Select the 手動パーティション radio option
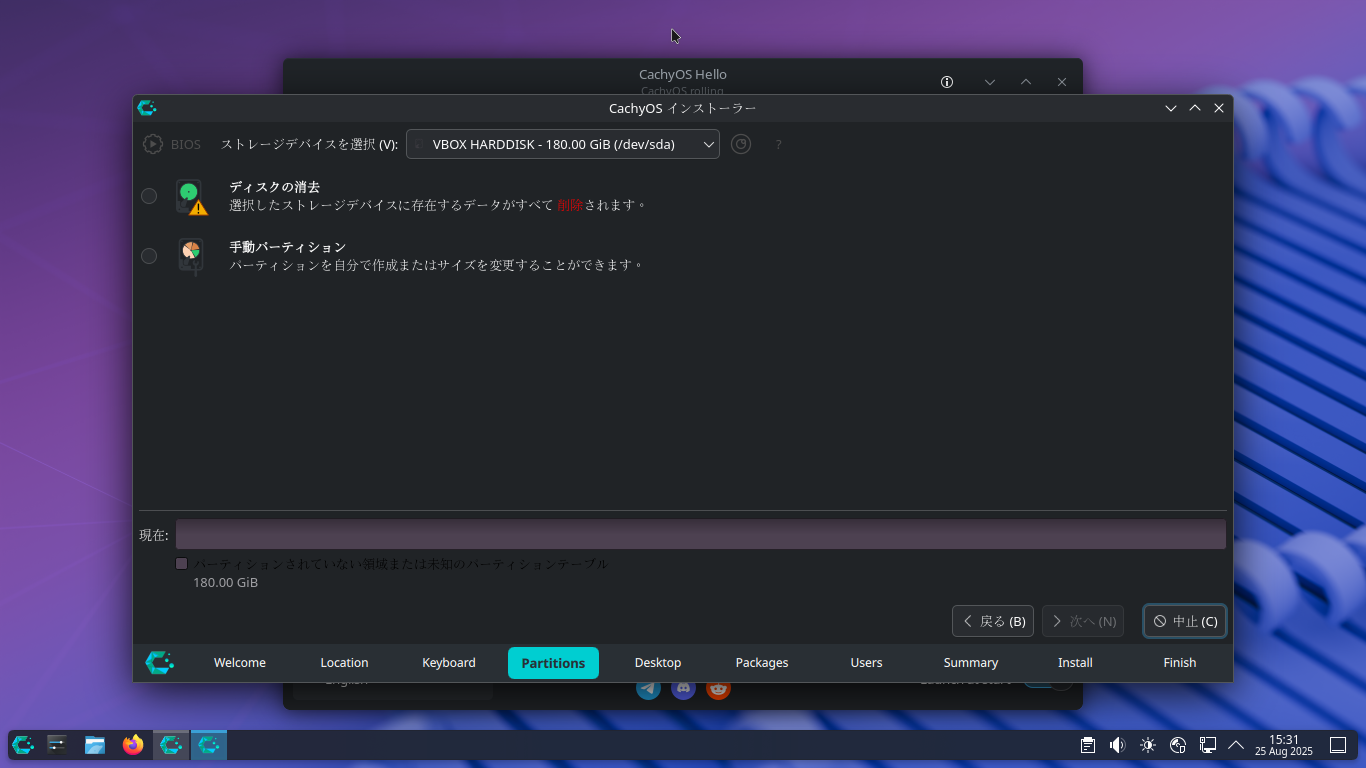This screenshot has width=1366, height=768. [x=149, y=256]
